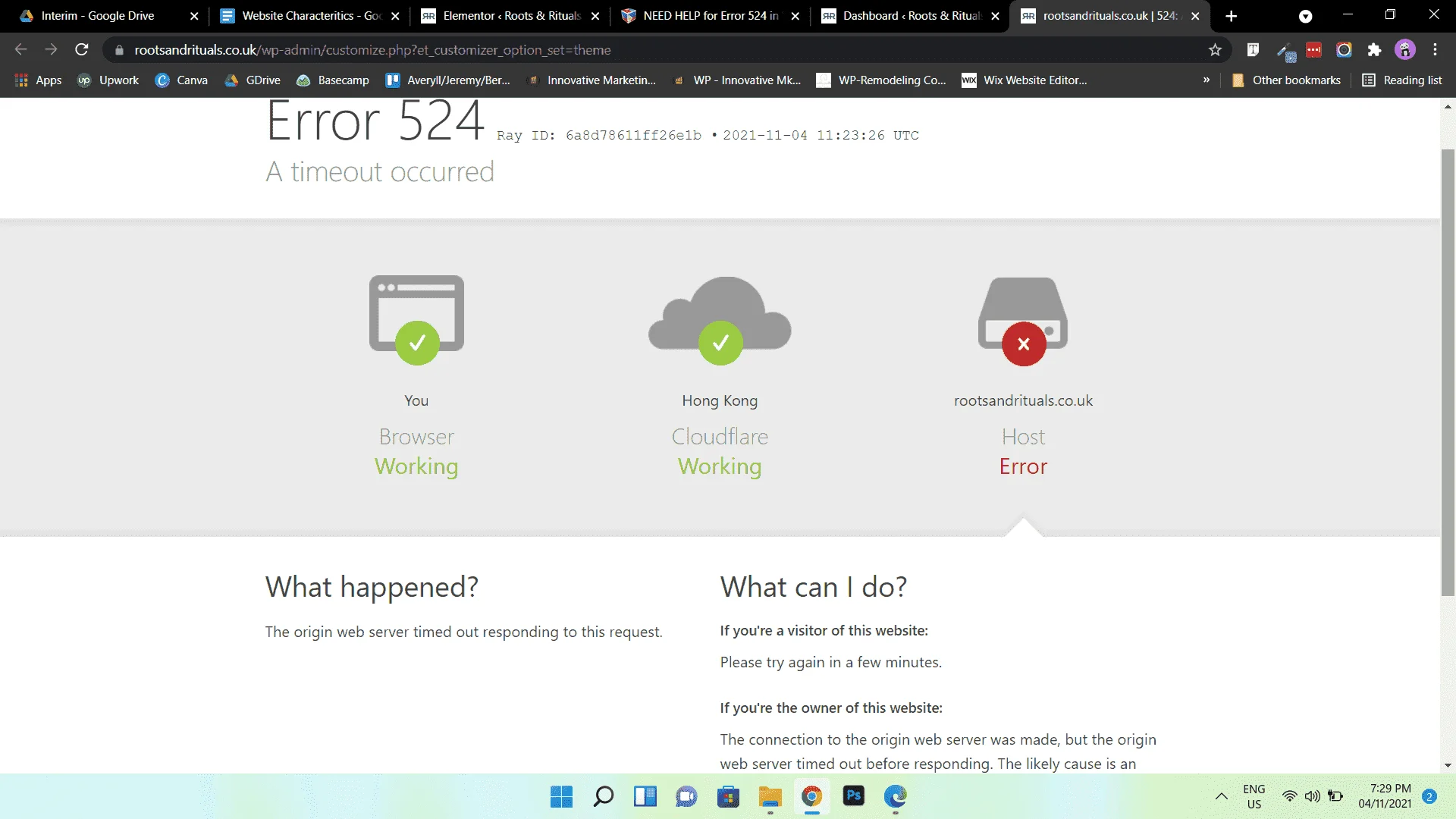Close the Dashboard ‹ Roots & Rituals tab
1456x819 pixels.
click(x=995, y=16)
